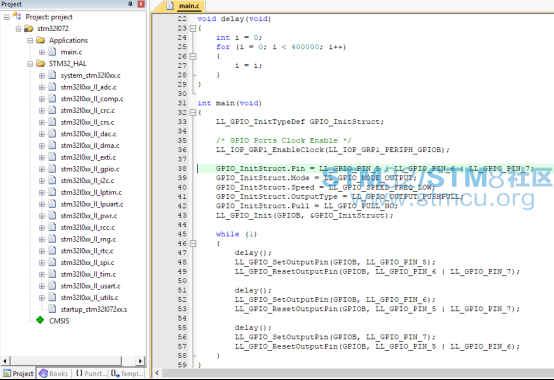
Task: Select startup_stm32l072xx.s in the tree
Action: click(x=94, y=309)
